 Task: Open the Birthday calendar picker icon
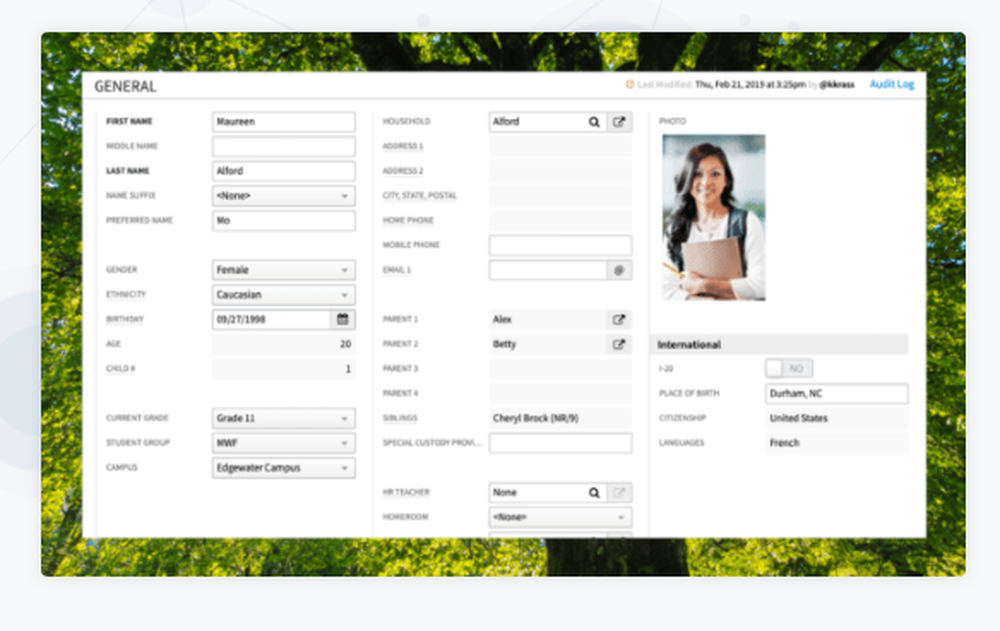pos(341,319)
